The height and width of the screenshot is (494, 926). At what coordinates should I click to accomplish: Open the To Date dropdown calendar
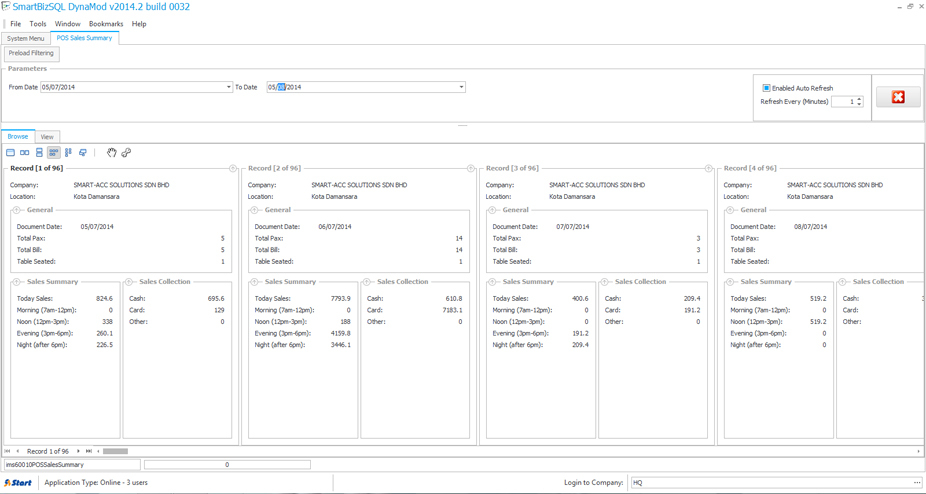point(461,87)
